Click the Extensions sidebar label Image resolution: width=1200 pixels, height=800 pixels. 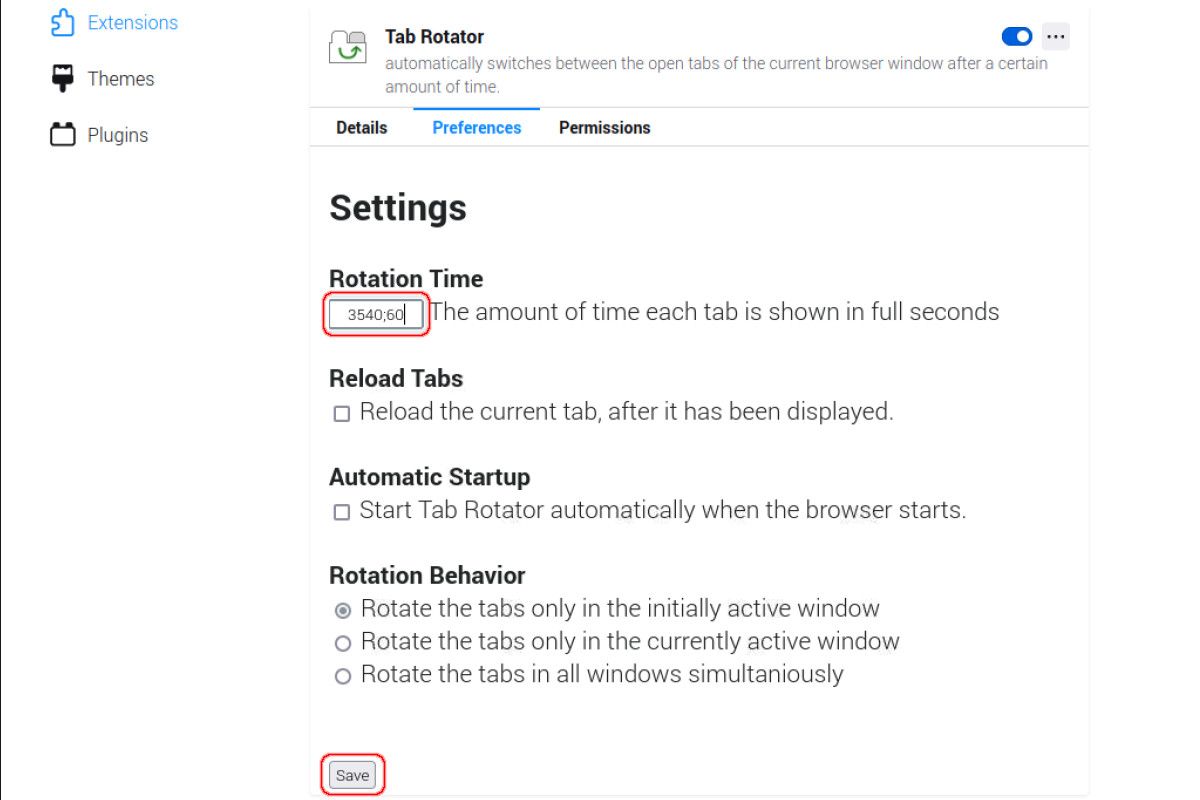click(133, 23)
